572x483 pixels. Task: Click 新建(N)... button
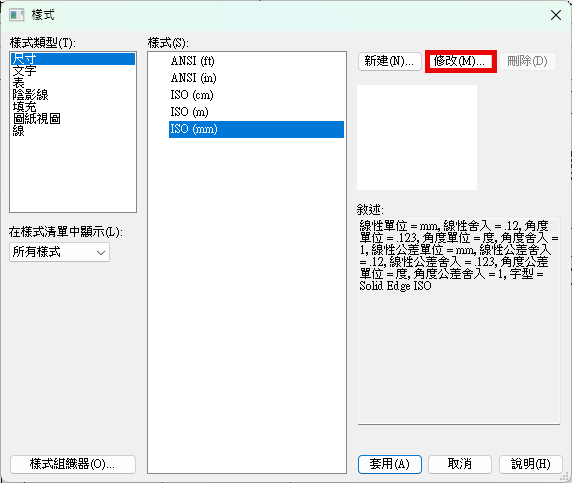(x=389, y=61)
